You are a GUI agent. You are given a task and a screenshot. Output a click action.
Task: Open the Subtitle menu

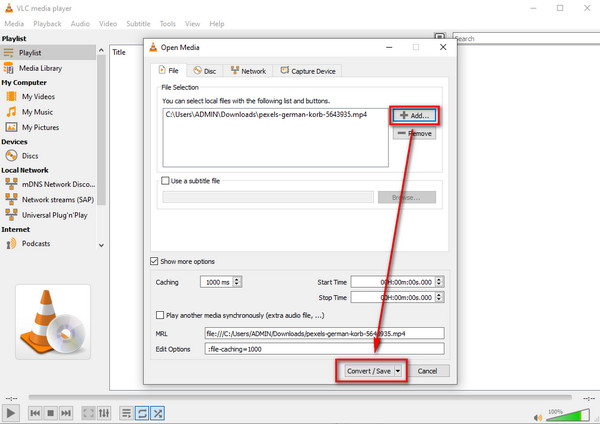point(138,24)
